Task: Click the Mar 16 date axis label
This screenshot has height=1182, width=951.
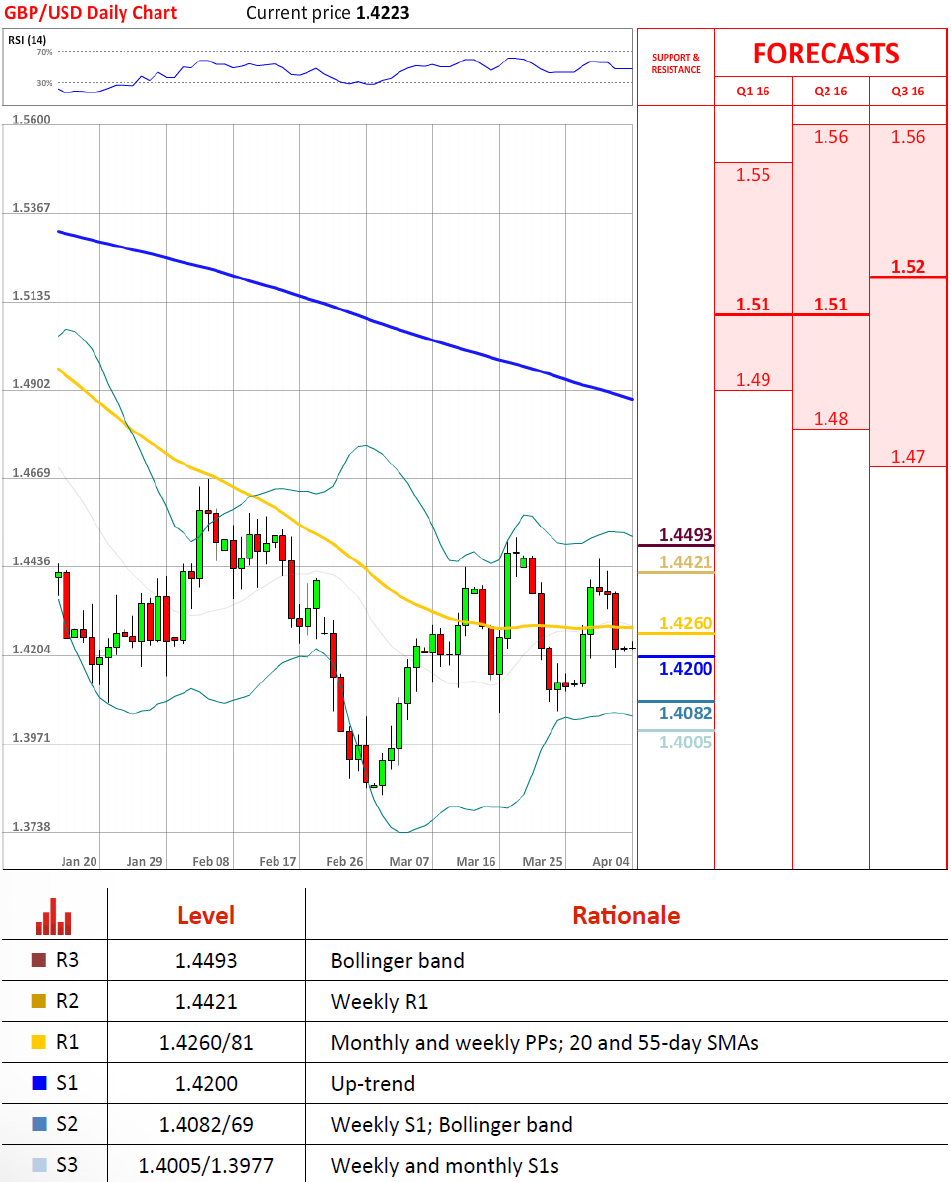Action: [x=476, y=862]
